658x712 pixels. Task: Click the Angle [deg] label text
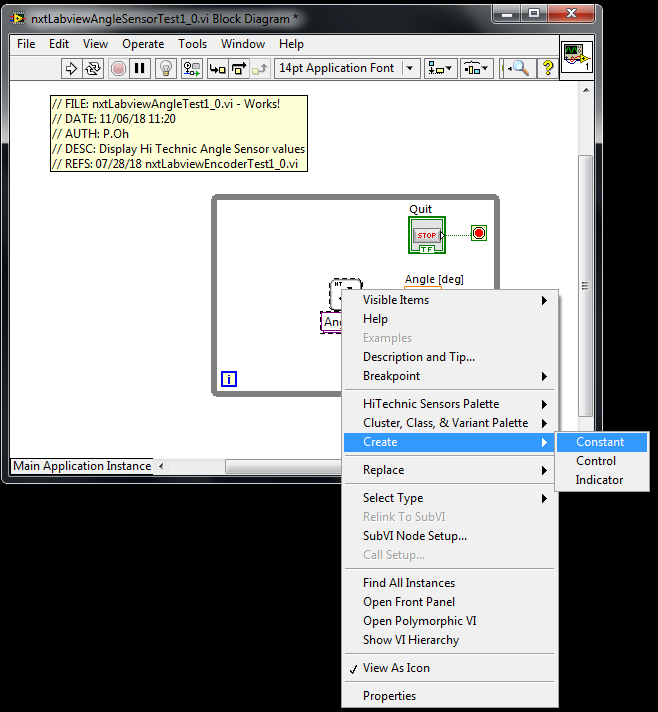[x=434, y=279]
